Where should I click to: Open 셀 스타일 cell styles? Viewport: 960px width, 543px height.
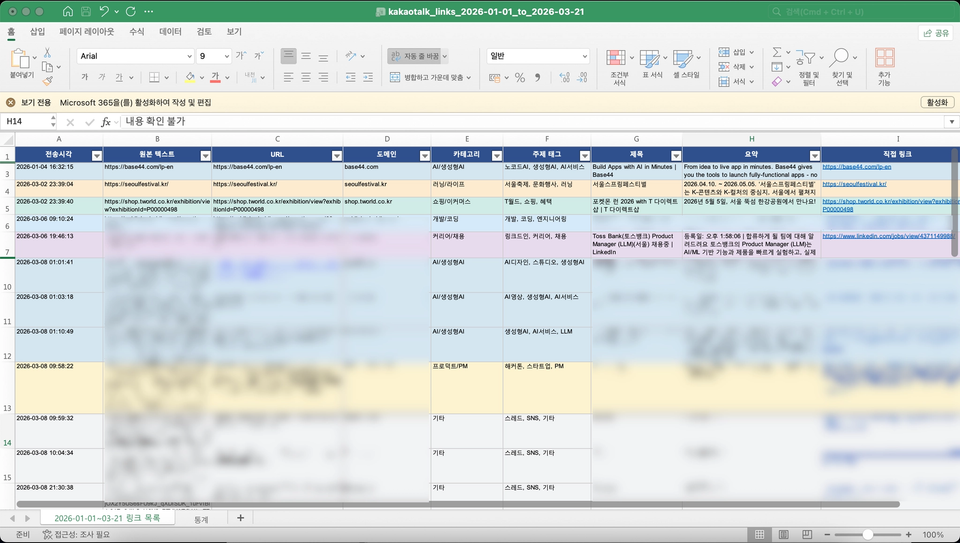pos(686,64)
